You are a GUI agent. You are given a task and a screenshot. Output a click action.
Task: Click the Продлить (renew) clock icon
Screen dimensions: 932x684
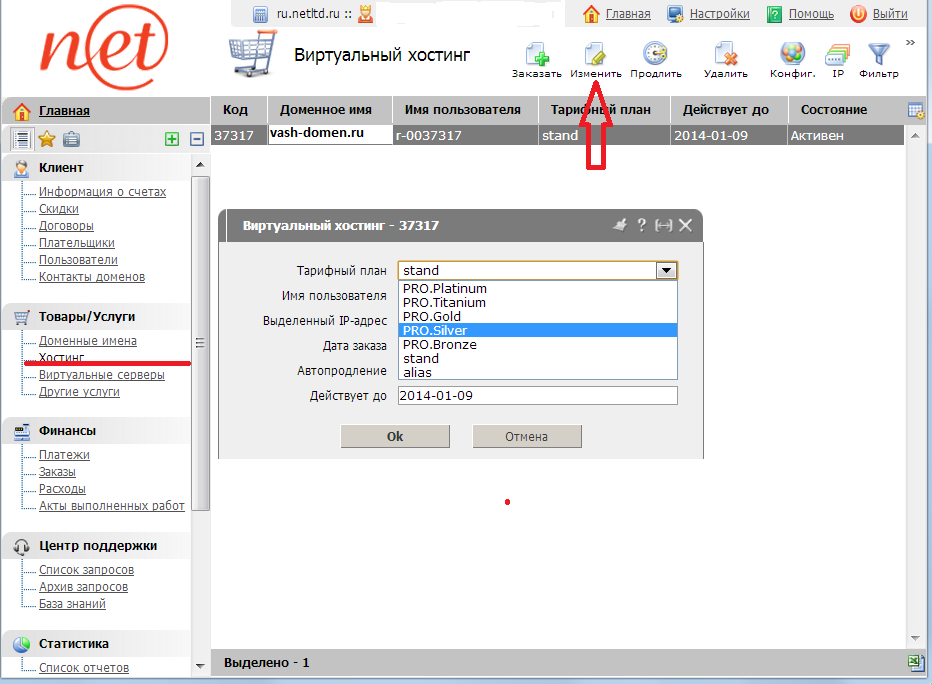655,56
